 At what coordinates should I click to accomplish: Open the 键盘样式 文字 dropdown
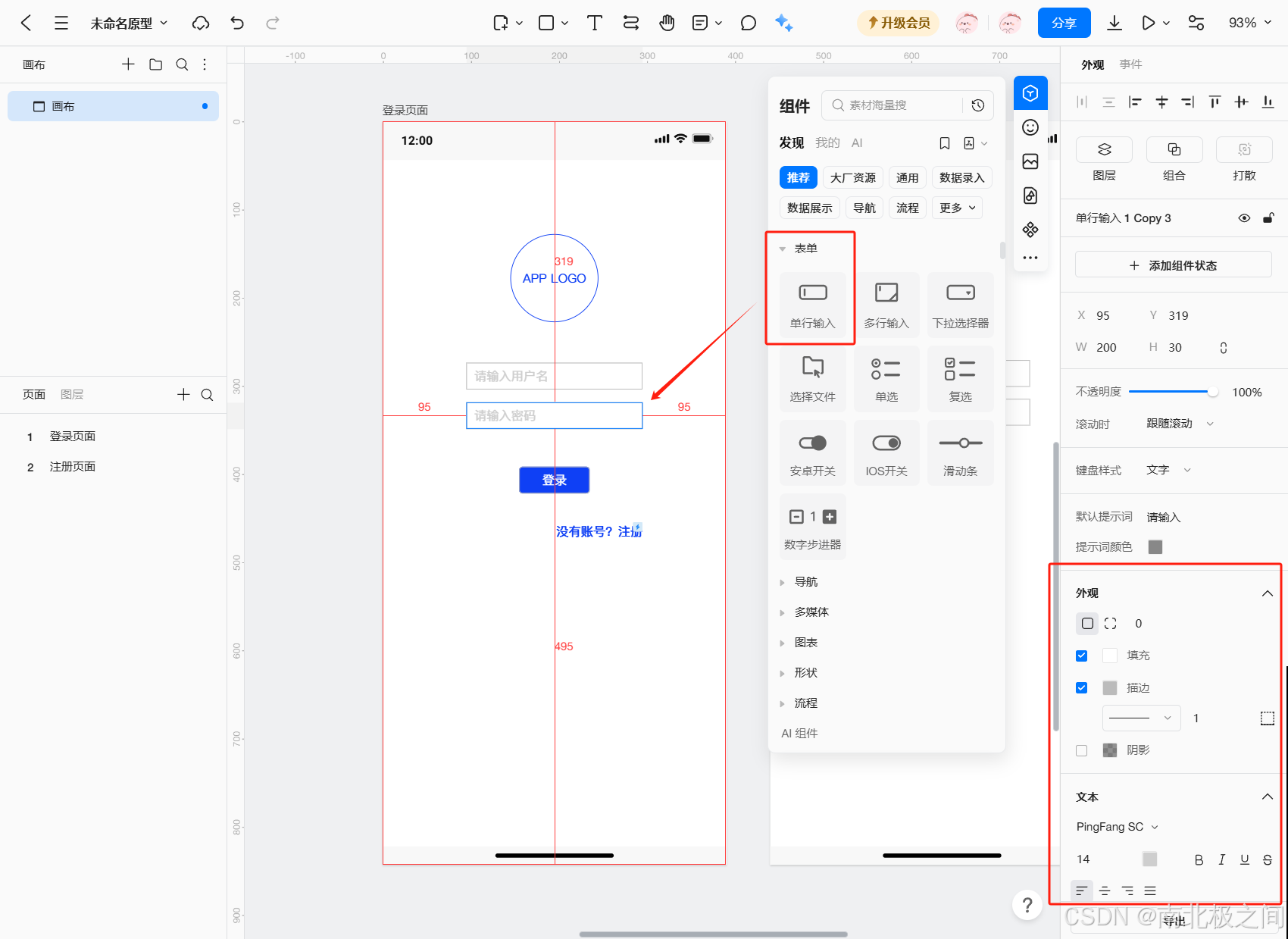pos(1168,470)
